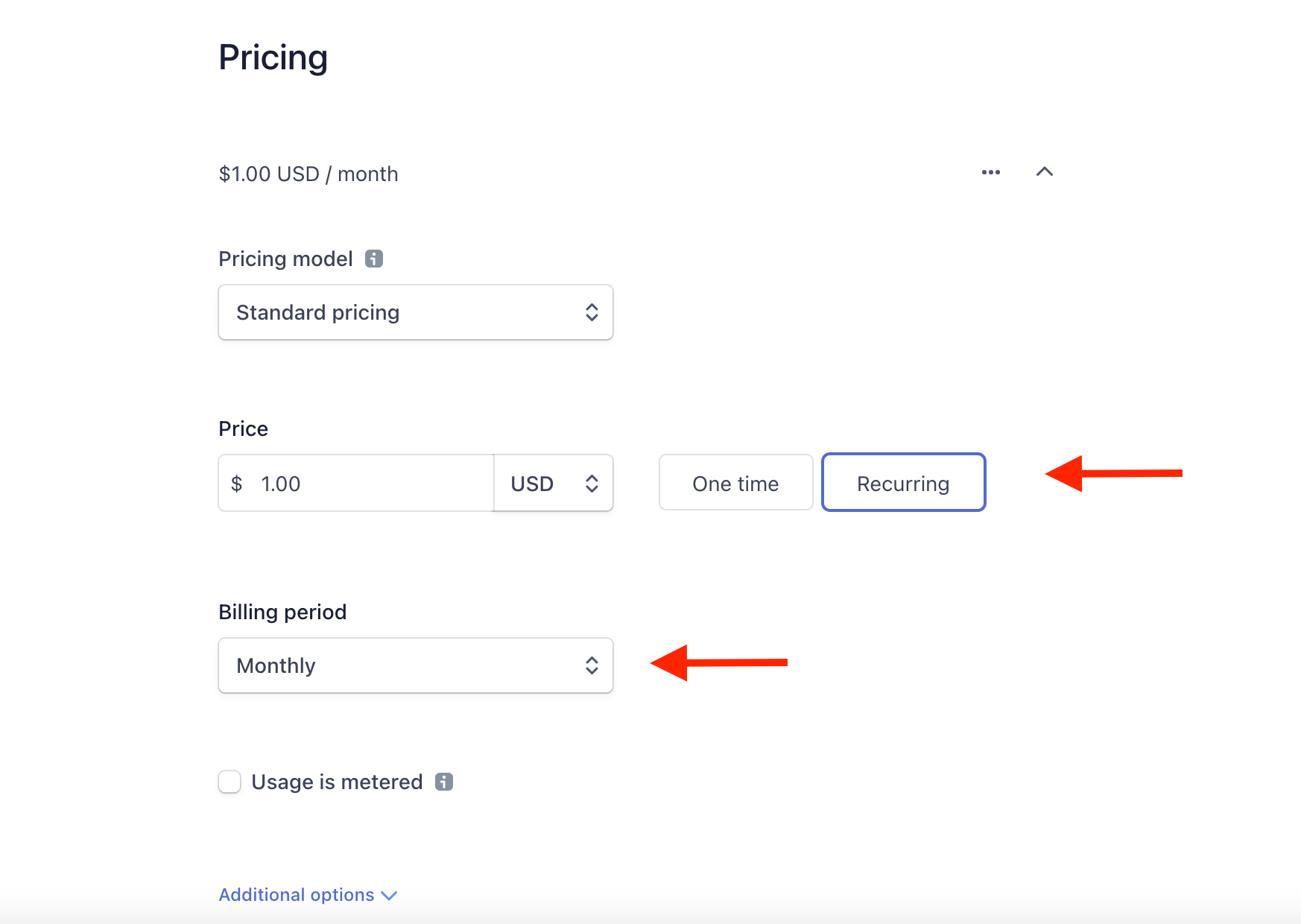This screenshot has width=1301, height=924.
Task: Click the Pricing section heading
Action: tap(273, 57)
